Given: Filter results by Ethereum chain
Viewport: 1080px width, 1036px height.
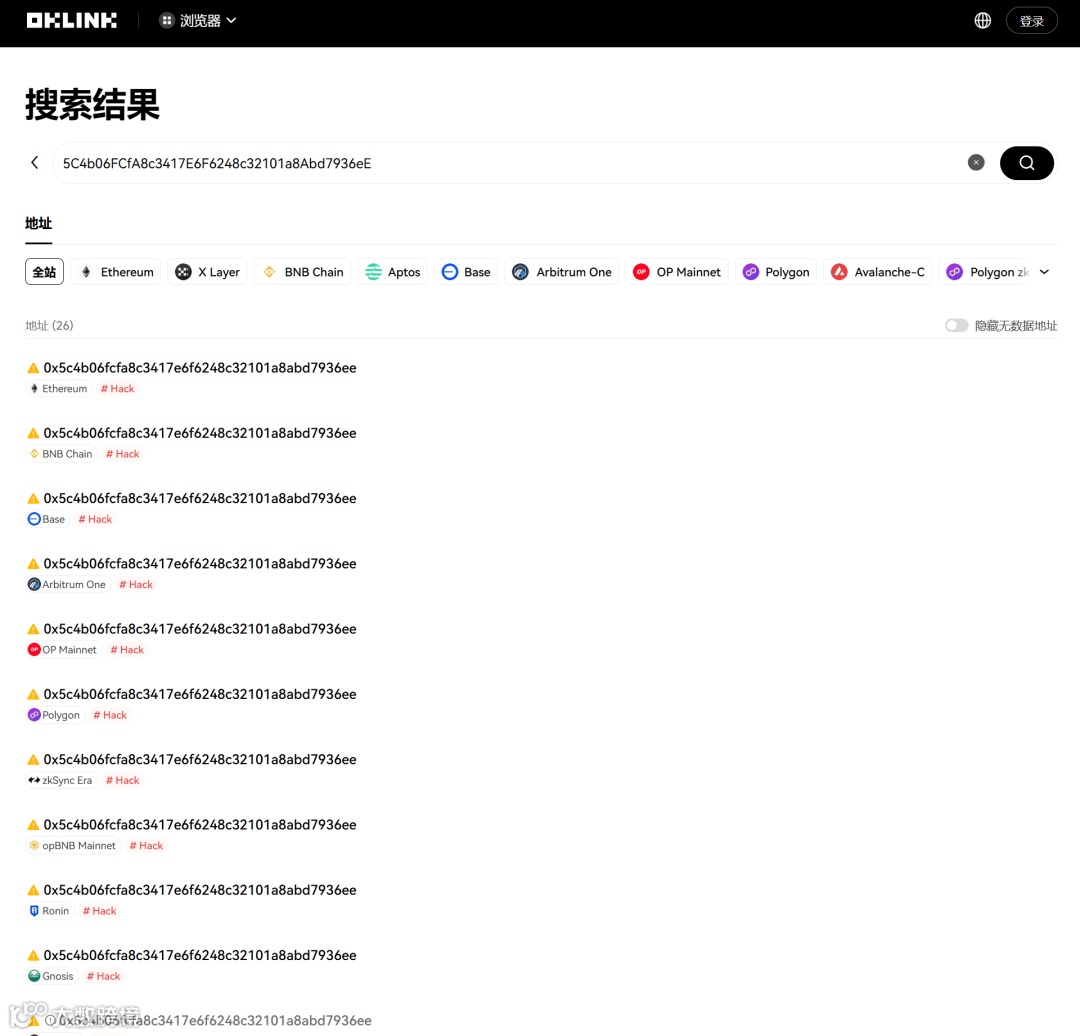Looking at the screenshot, I should pos(116,271).
